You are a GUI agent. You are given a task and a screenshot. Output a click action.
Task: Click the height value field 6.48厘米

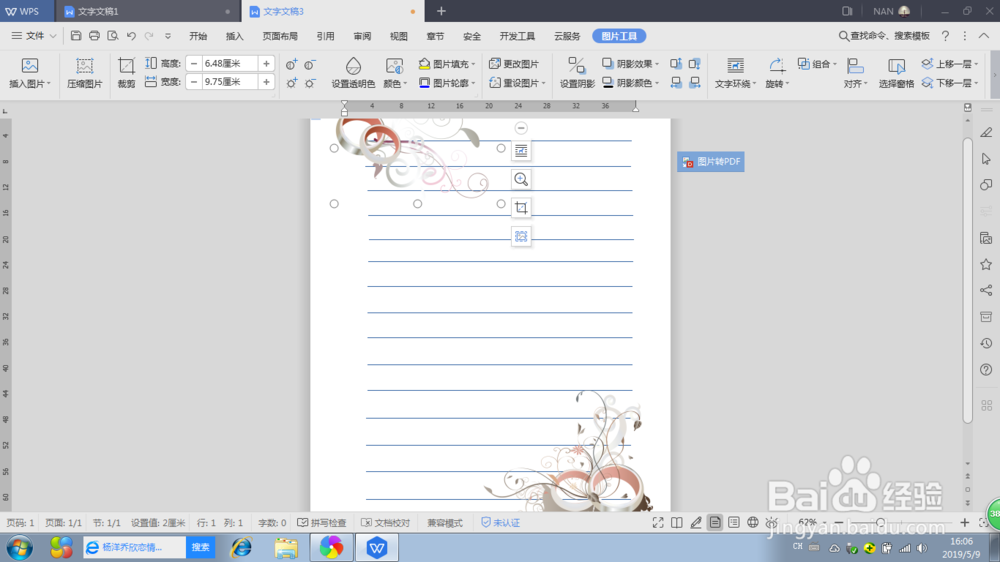[228, 64]
